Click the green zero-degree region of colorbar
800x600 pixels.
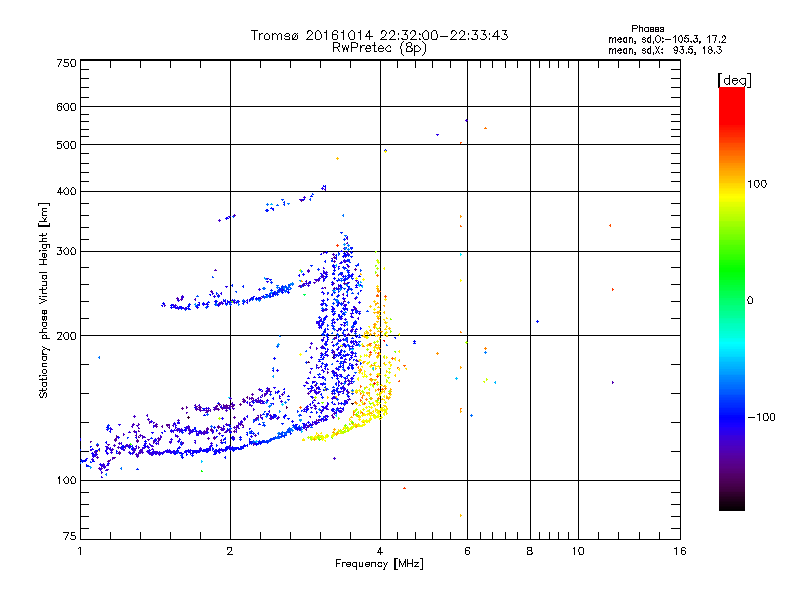pos(732,300)
